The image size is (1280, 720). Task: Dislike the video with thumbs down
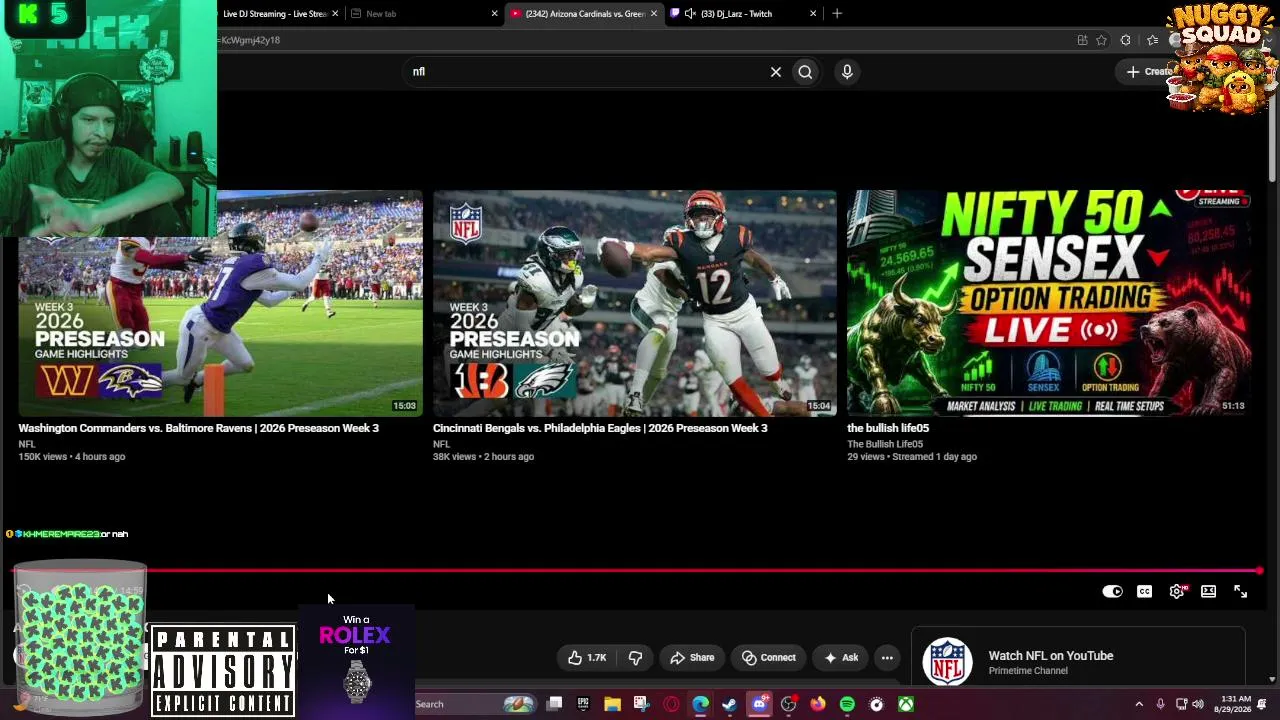(635, 658)
